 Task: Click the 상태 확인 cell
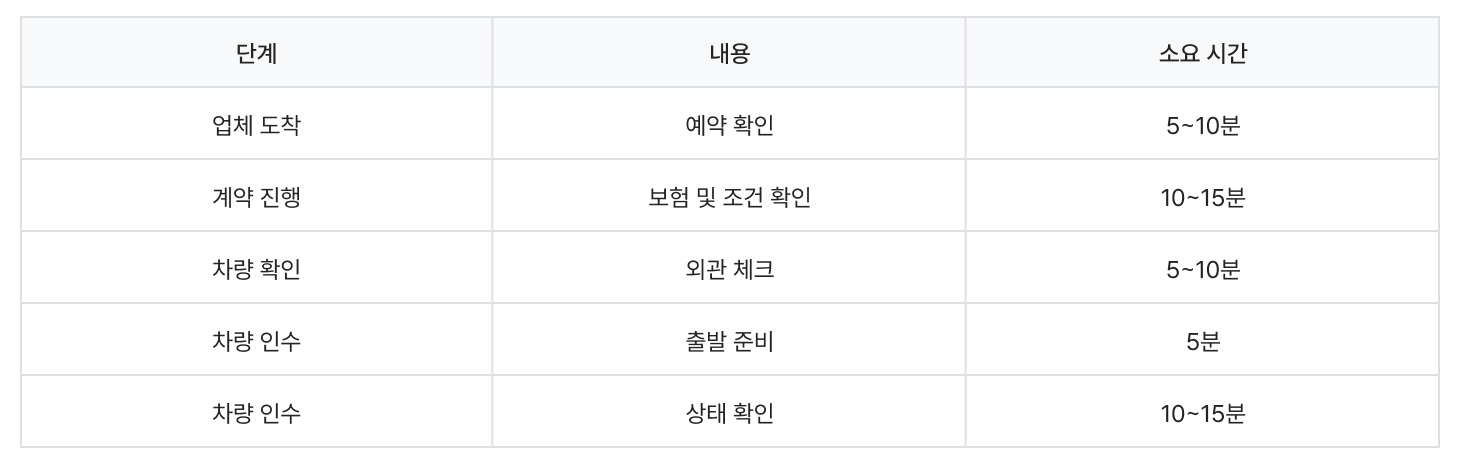coord(728,412)
